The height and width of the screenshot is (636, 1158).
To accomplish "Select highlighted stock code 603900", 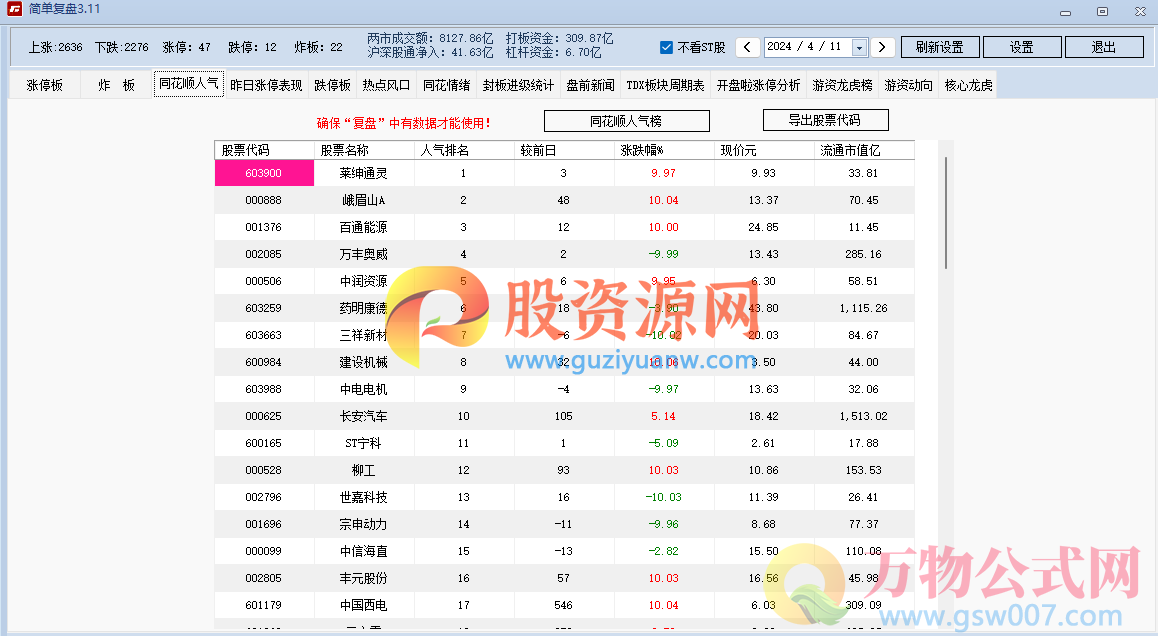I will point(264,173).
